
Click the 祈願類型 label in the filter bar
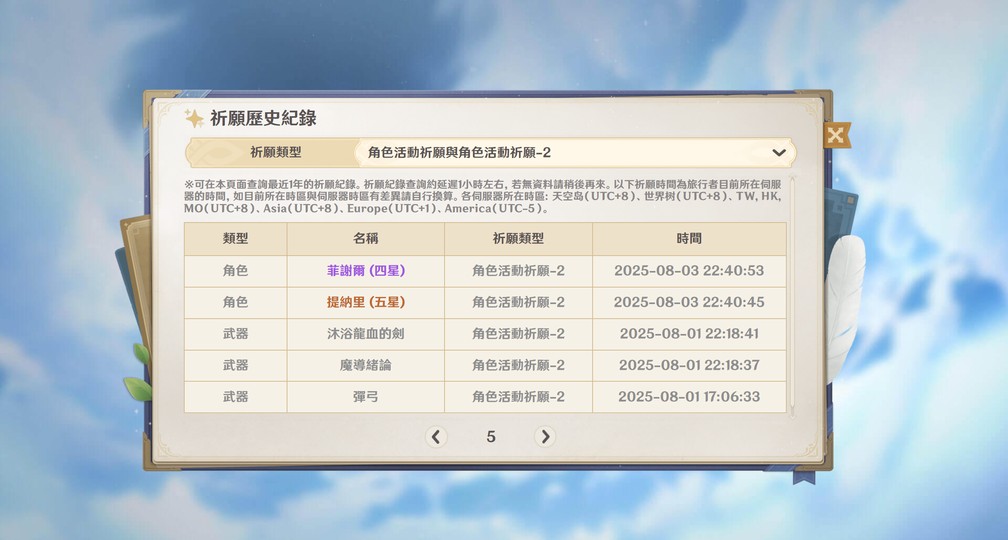pos(276,152)
